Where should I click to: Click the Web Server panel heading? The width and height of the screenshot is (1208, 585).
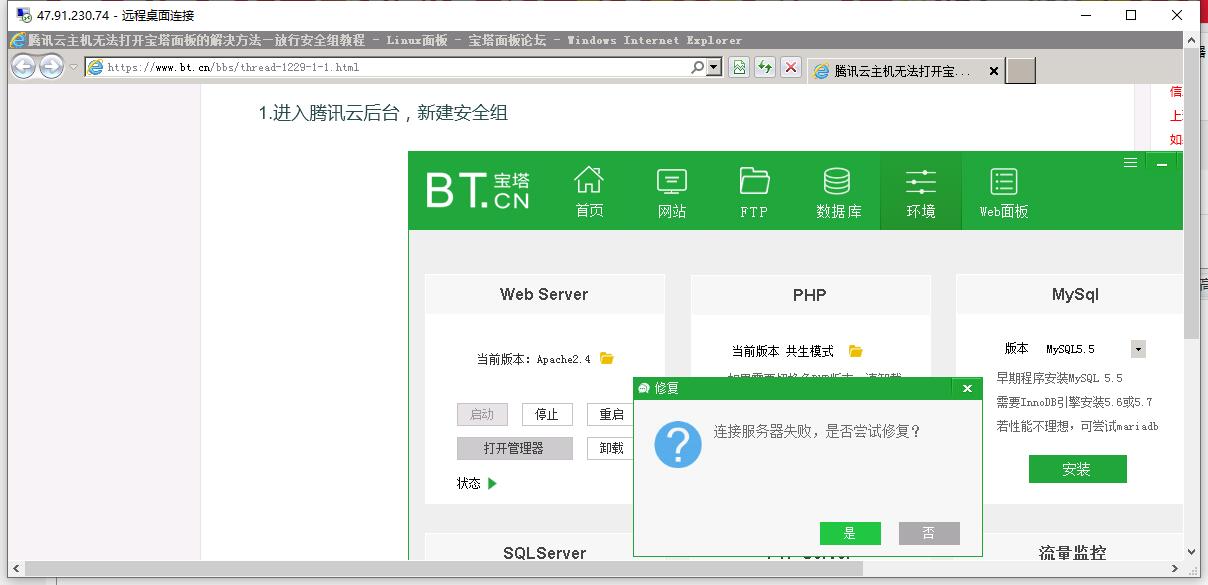(x=544, y=294)
